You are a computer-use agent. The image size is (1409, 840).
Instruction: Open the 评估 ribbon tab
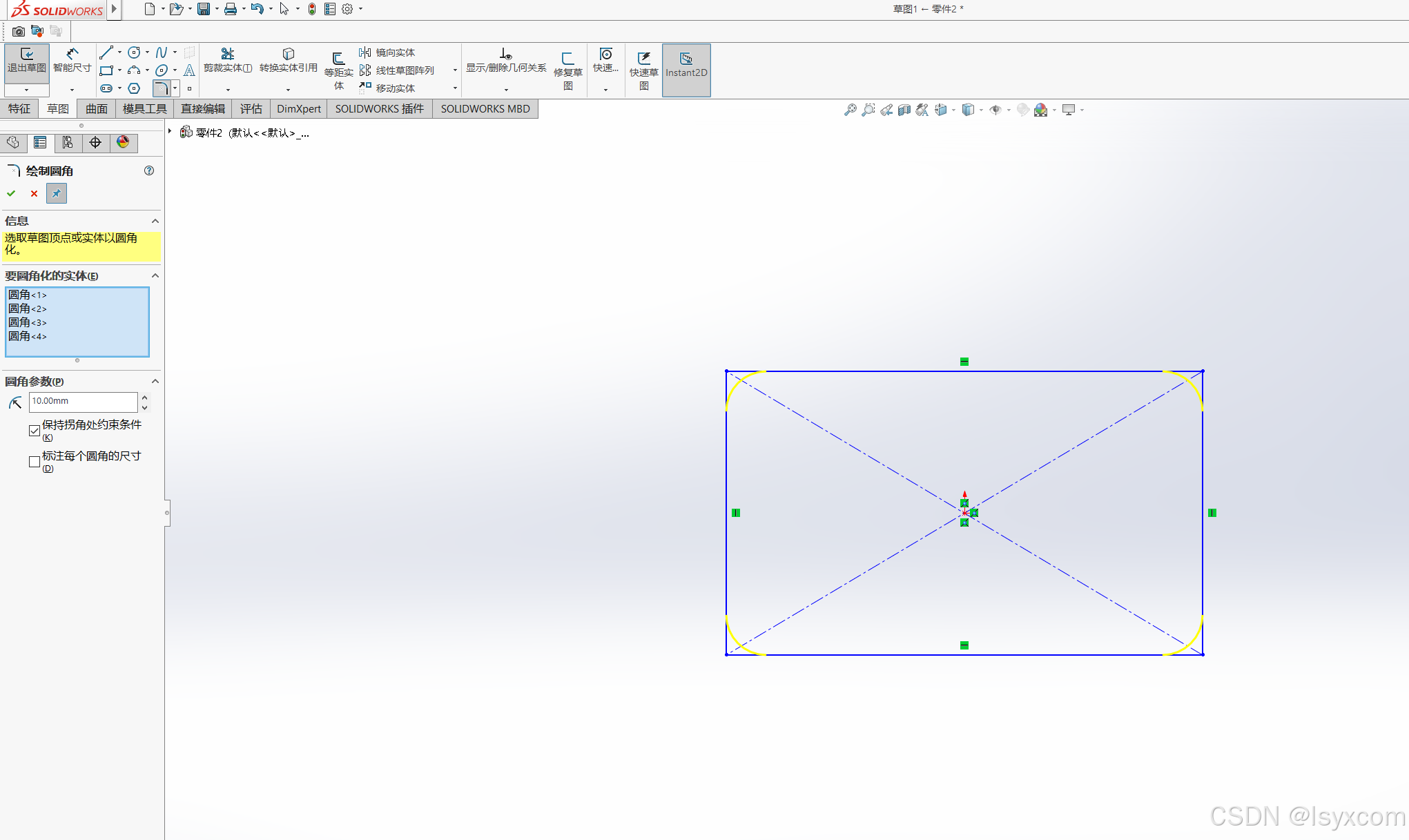coord(251,109)
